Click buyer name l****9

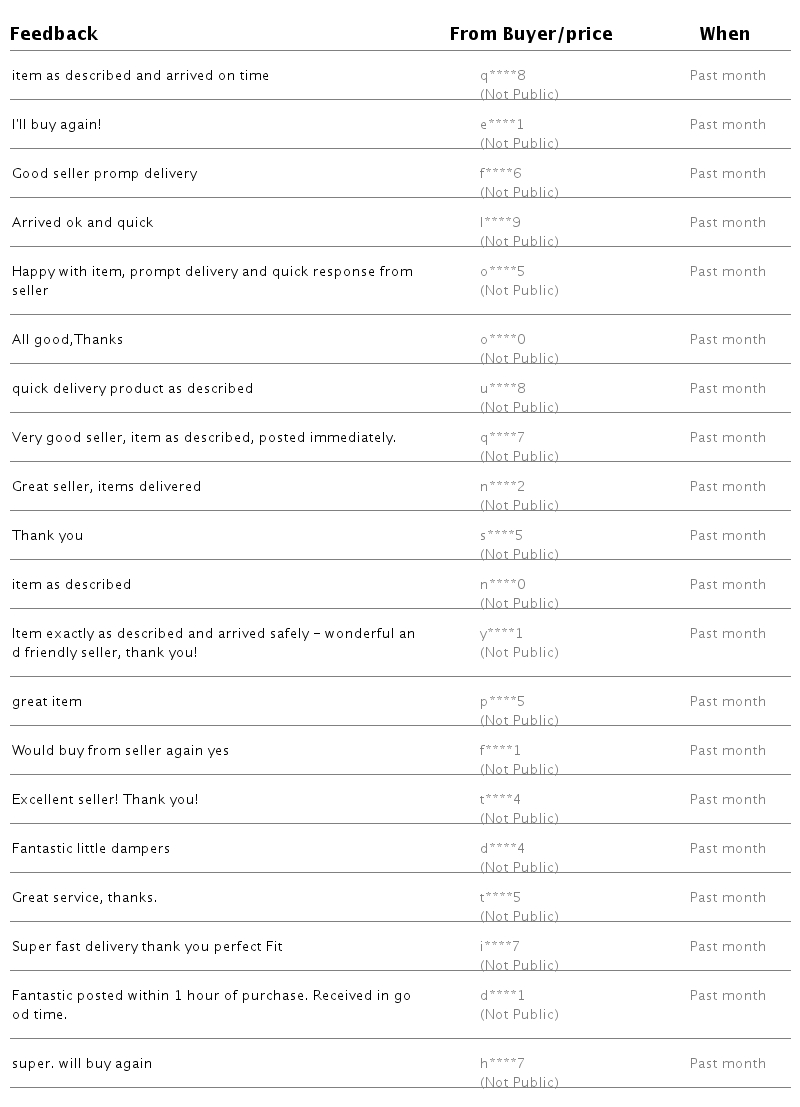[x=502, y=222]
